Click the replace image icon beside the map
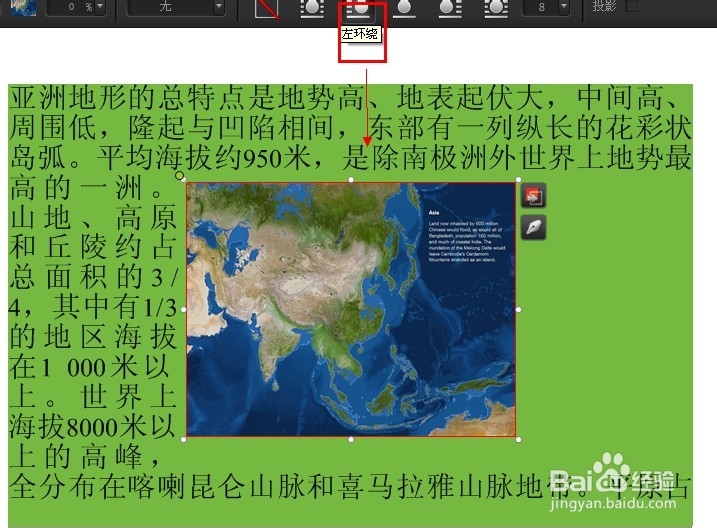The image size is (717, 528). [x=533, y=196]
